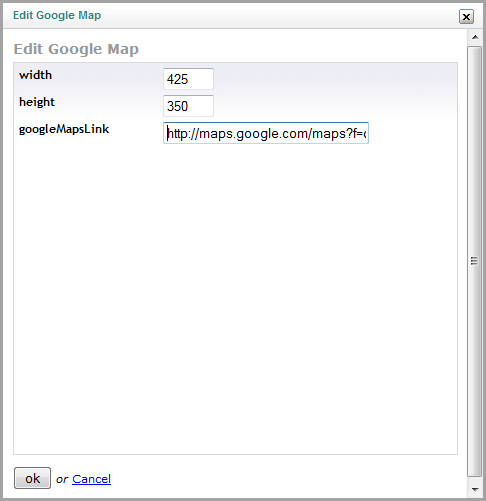Click the grip lines on scrollbar thumb

point(474,261)
